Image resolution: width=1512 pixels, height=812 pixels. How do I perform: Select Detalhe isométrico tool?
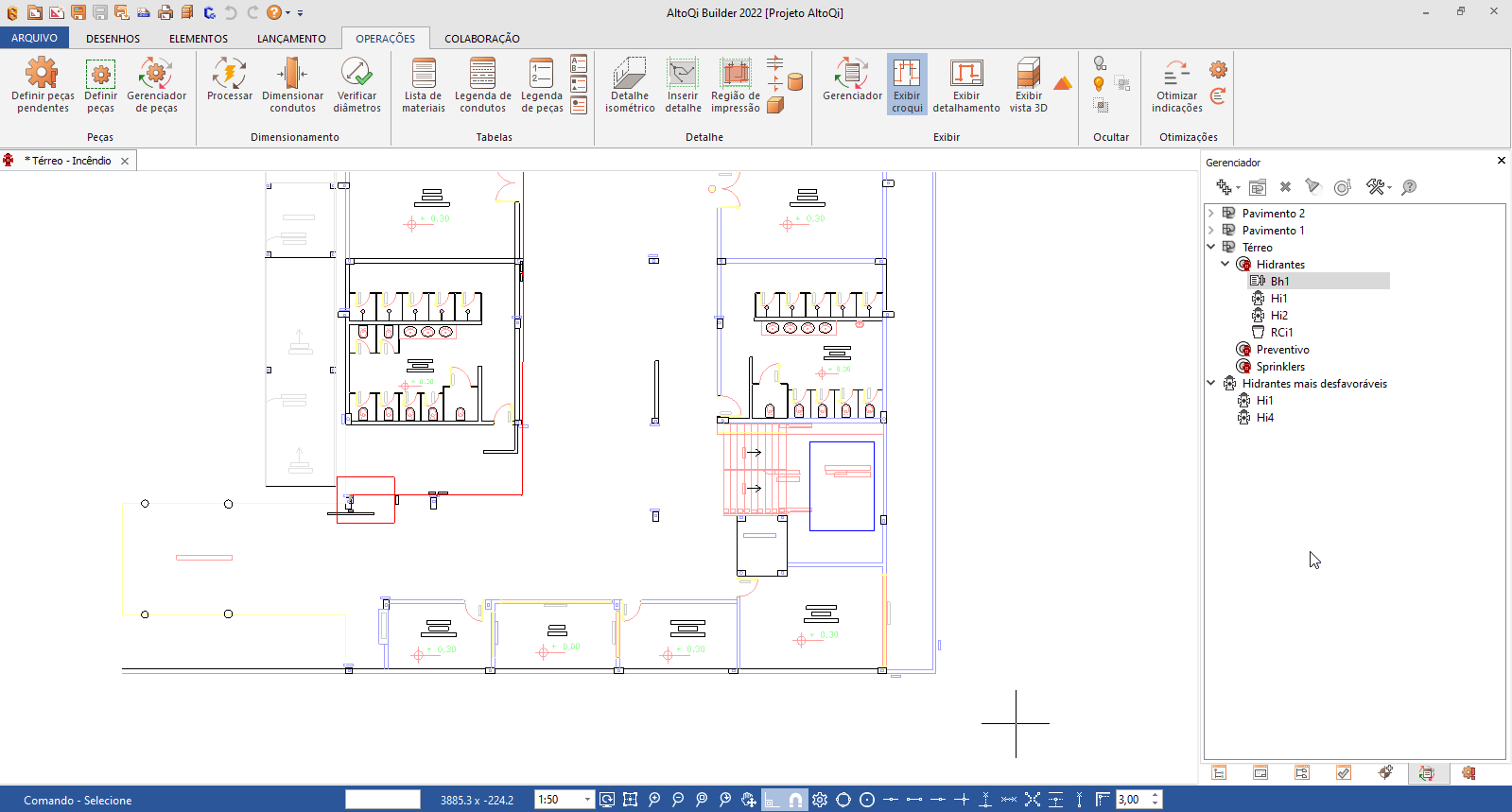tap(630, 83)
